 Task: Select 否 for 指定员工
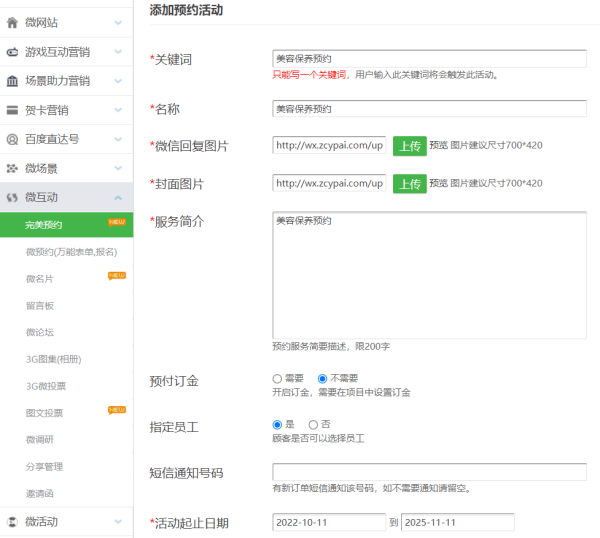[313, 425]
